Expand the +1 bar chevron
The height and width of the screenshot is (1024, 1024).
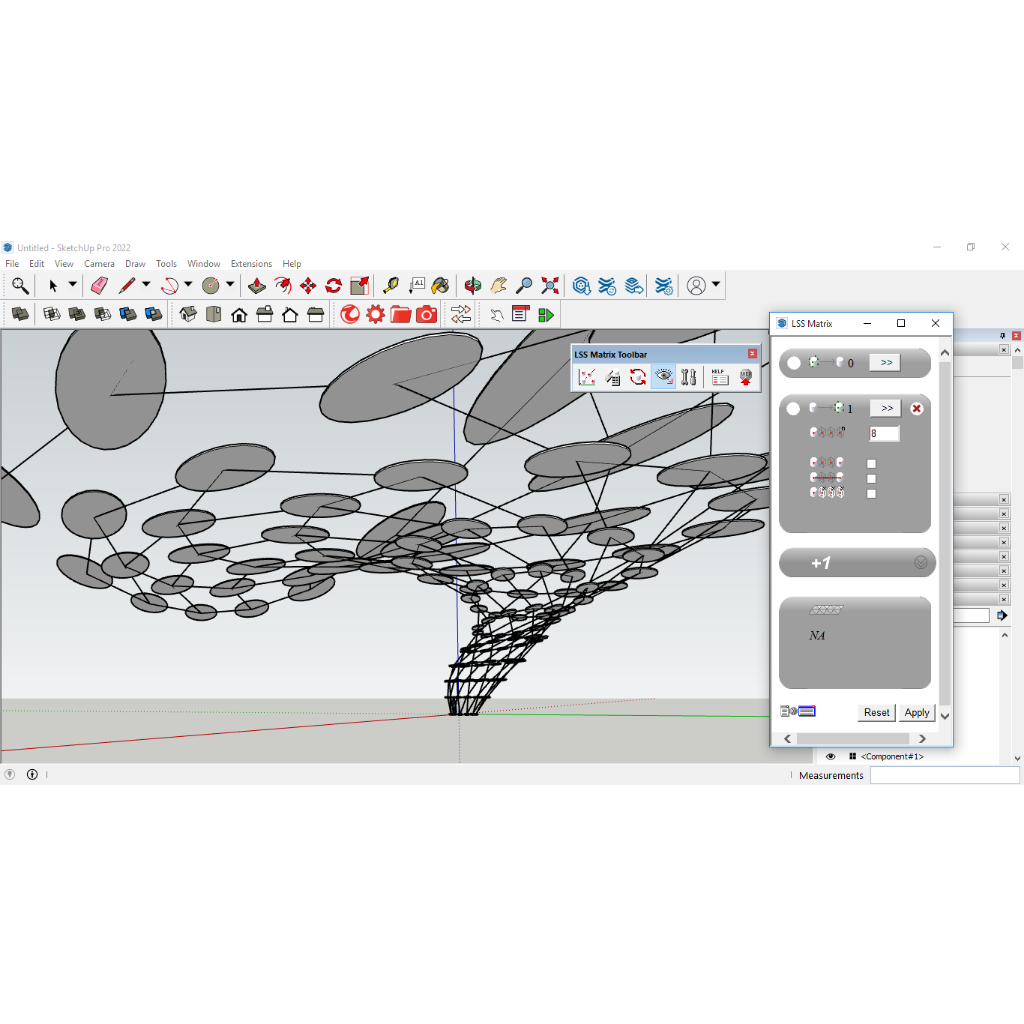(921, 563)
